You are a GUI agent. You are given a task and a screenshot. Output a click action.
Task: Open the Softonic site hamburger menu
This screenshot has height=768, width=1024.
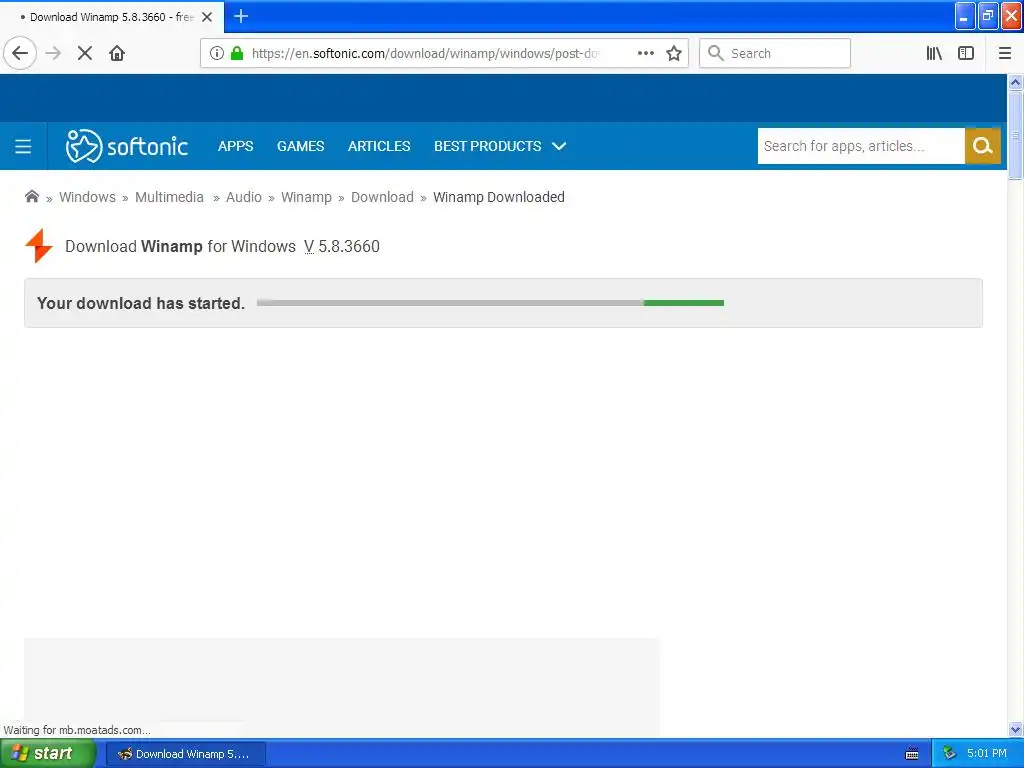[x=23, y=146]
